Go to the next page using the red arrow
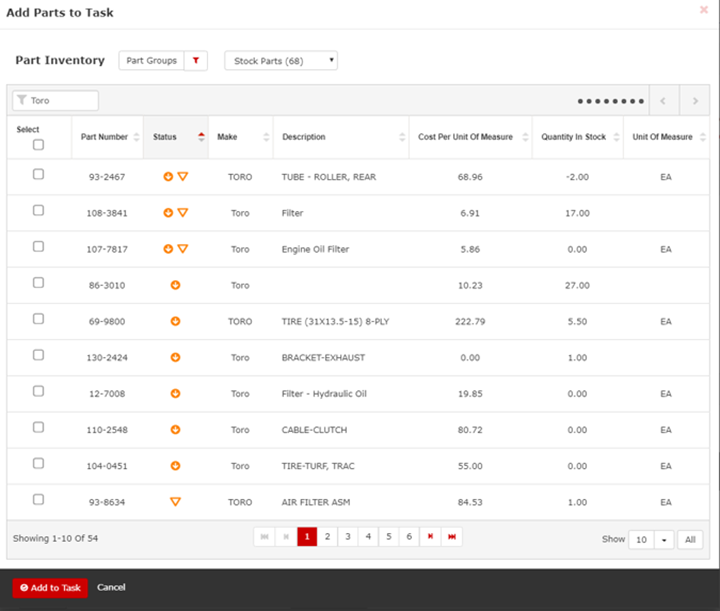This screenshot has height=611, width=720. 430,538
